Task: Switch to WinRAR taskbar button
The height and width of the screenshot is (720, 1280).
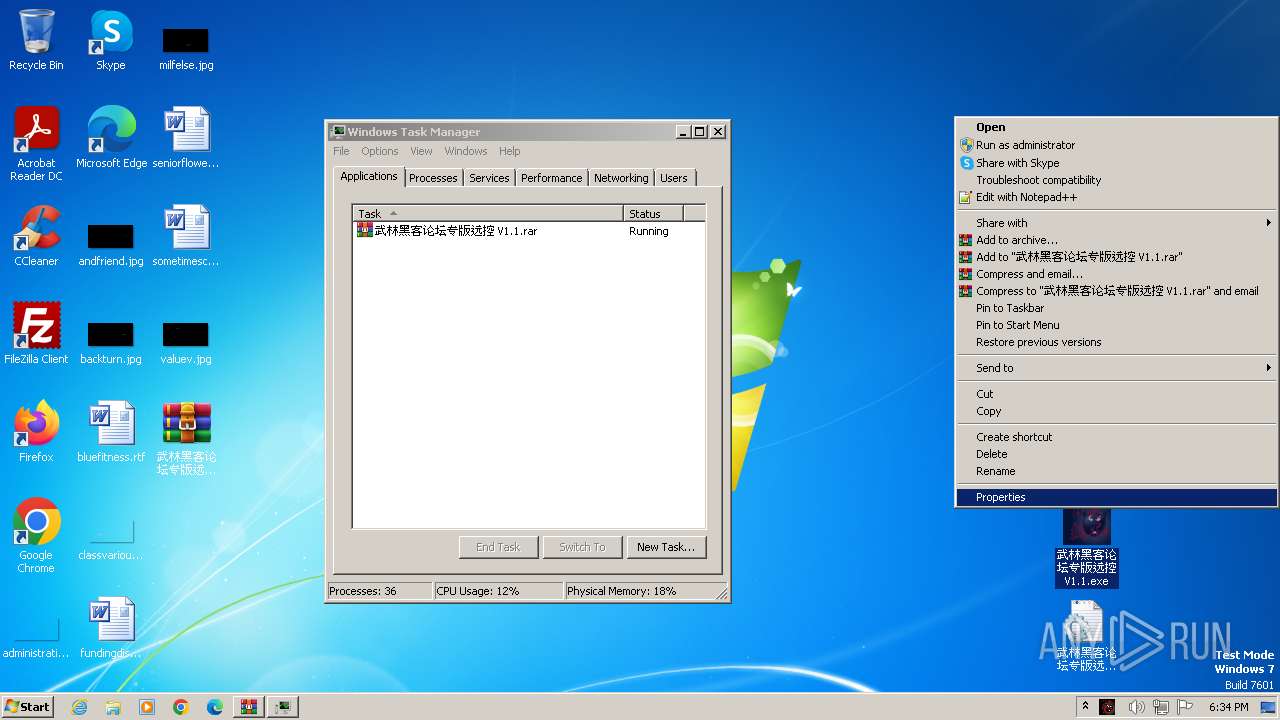Action: (249, 707)
